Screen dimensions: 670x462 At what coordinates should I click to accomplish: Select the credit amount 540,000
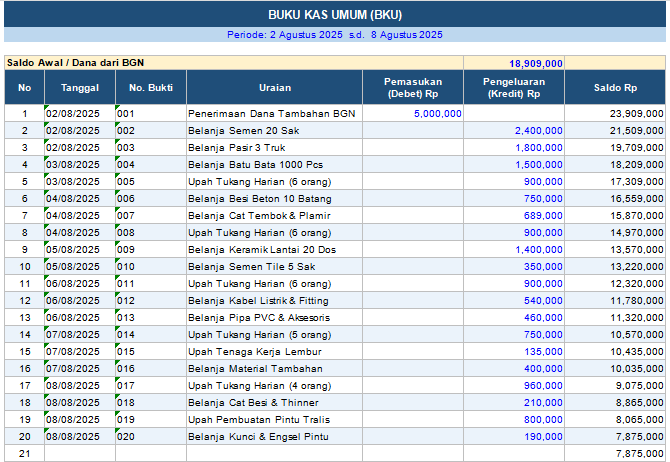pos(514,300)
